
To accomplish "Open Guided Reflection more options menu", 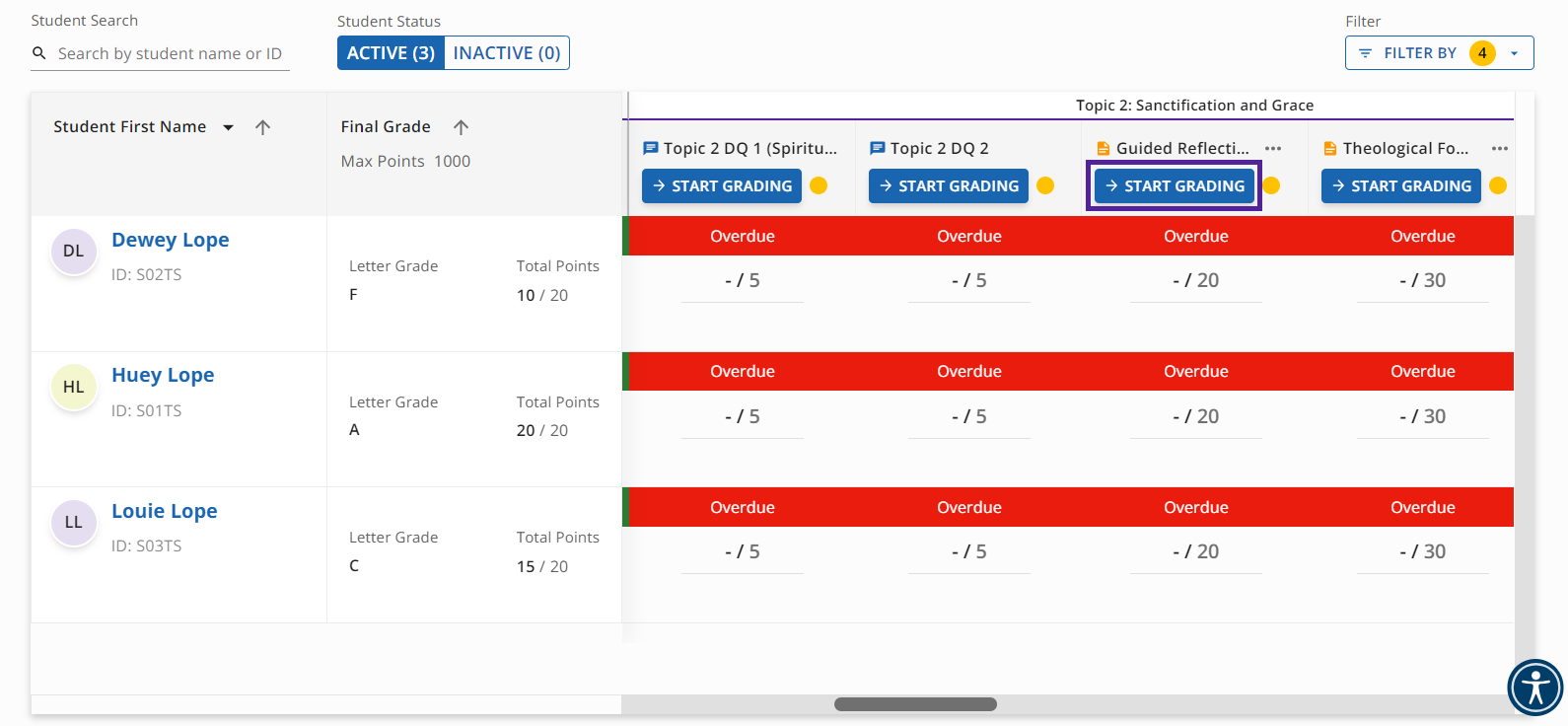I will coord(1273,148).
